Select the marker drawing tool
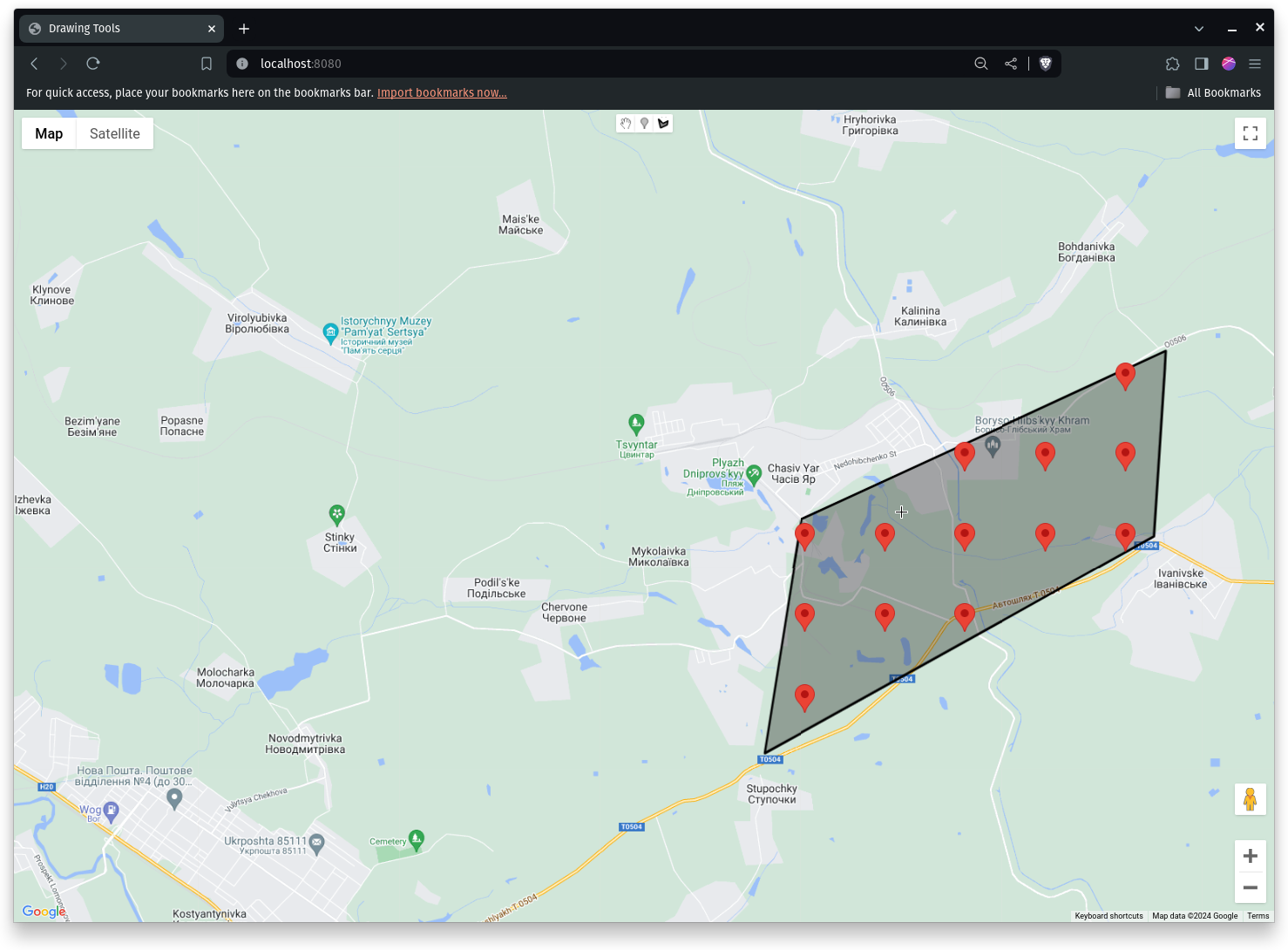This screenshot has height=950, width=1288. pyautogui.click(x=645, y=124)
